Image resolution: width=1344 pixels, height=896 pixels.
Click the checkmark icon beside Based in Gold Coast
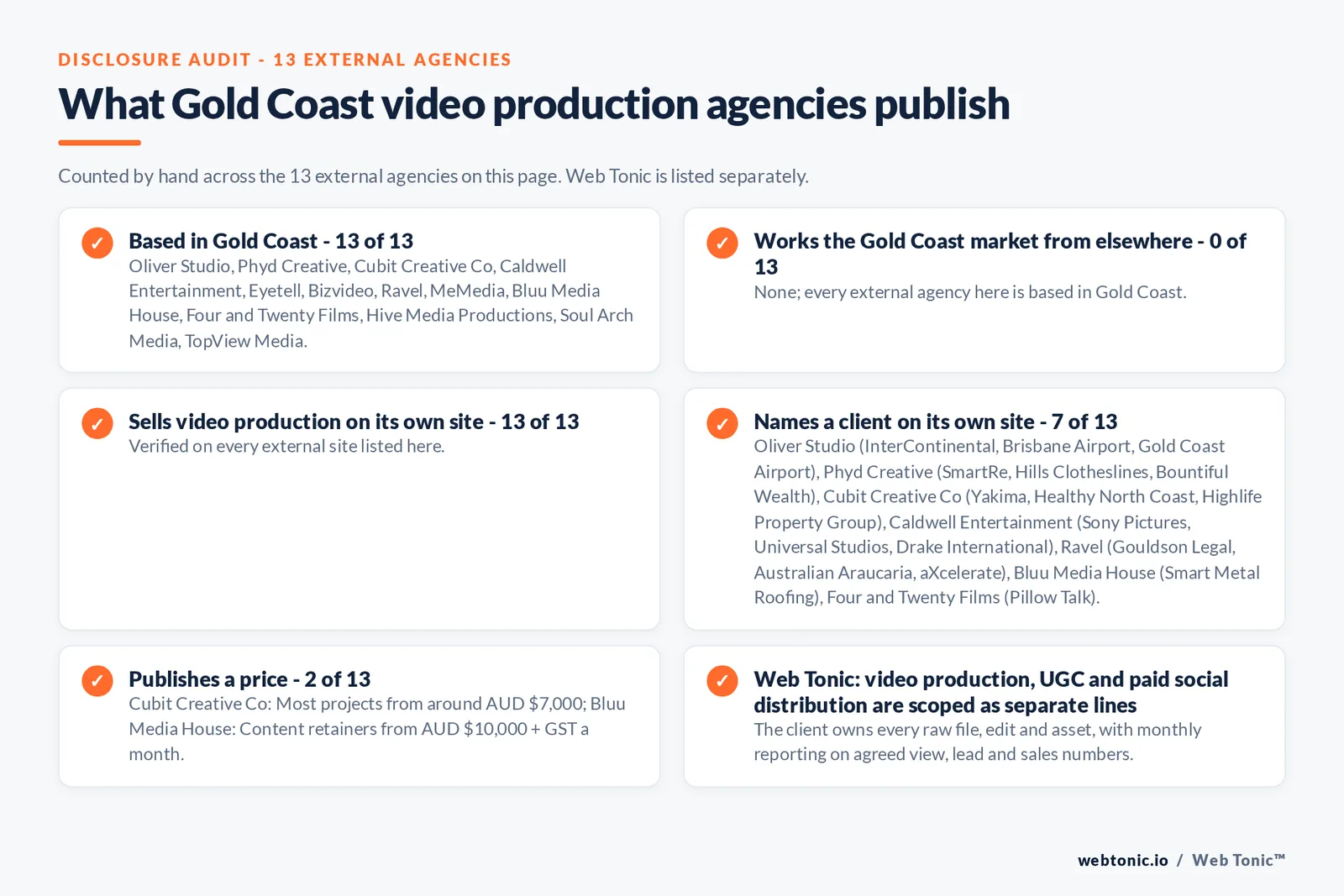[x=97, y=243]
